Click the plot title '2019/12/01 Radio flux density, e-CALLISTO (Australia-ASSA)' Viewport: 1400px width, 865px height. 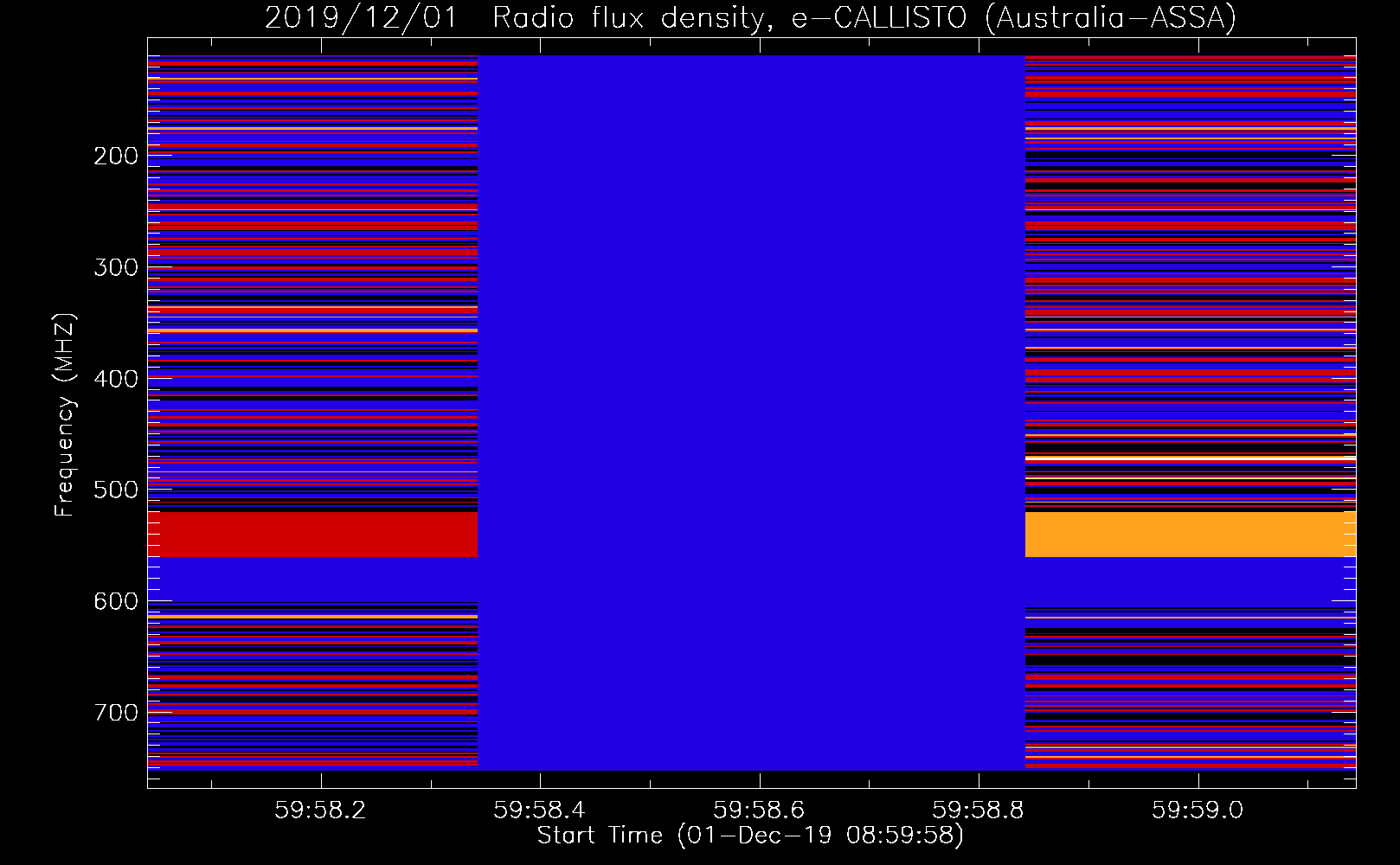pyautogui.click(x=750, y=17)
